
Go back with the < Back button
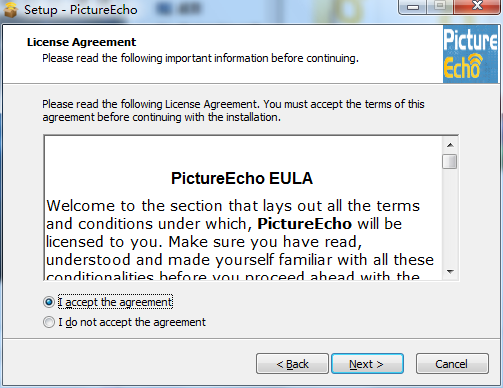[x=292, y=364]
